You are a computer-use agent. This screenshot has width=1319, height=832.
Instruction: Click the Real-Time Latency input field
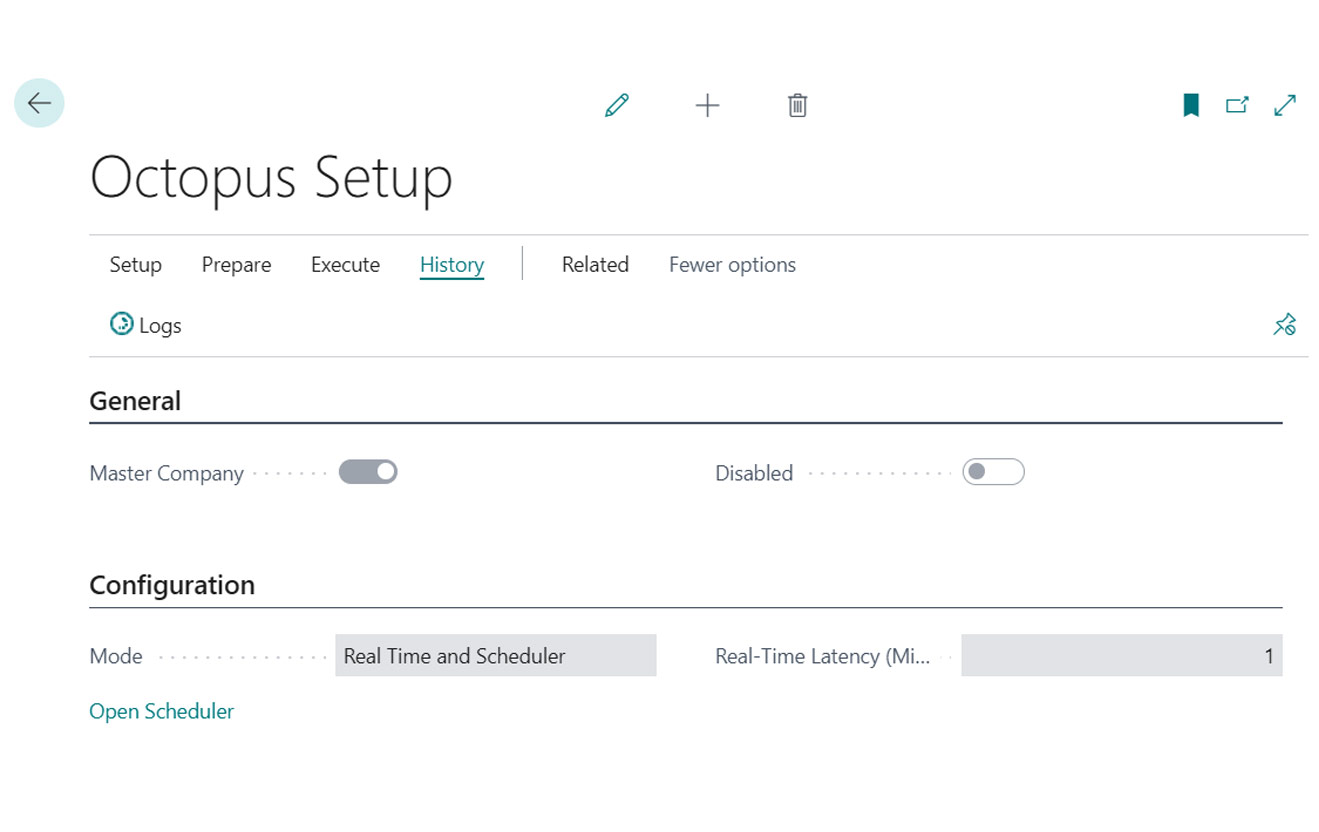1121,656
